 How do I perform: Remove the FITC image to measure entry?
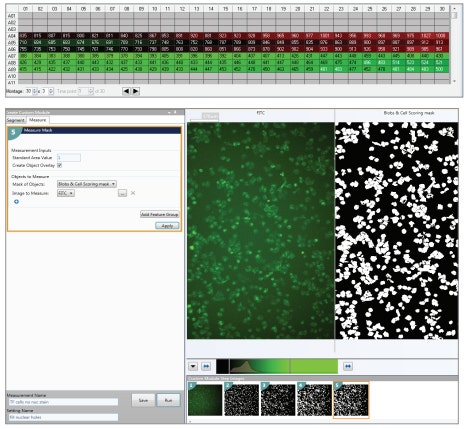tap(133, 193)
